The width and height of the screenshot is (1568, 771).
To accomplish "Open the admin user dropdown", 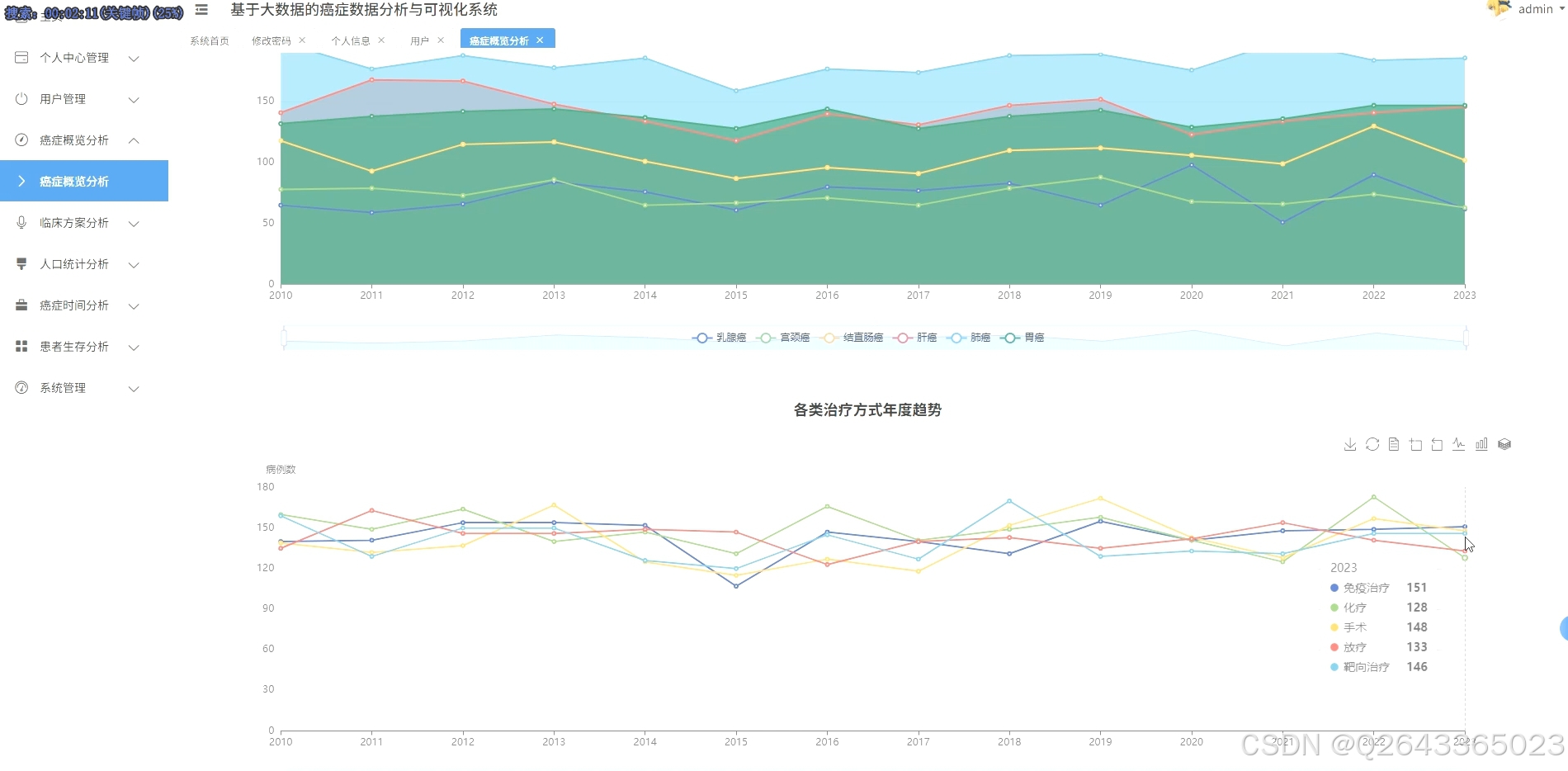I will coord(1541,9).
